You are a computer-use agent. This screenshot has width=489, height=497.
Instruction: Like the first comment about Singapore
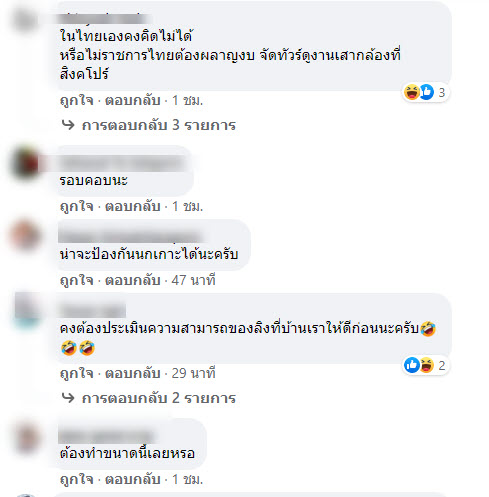pos(77,100)
